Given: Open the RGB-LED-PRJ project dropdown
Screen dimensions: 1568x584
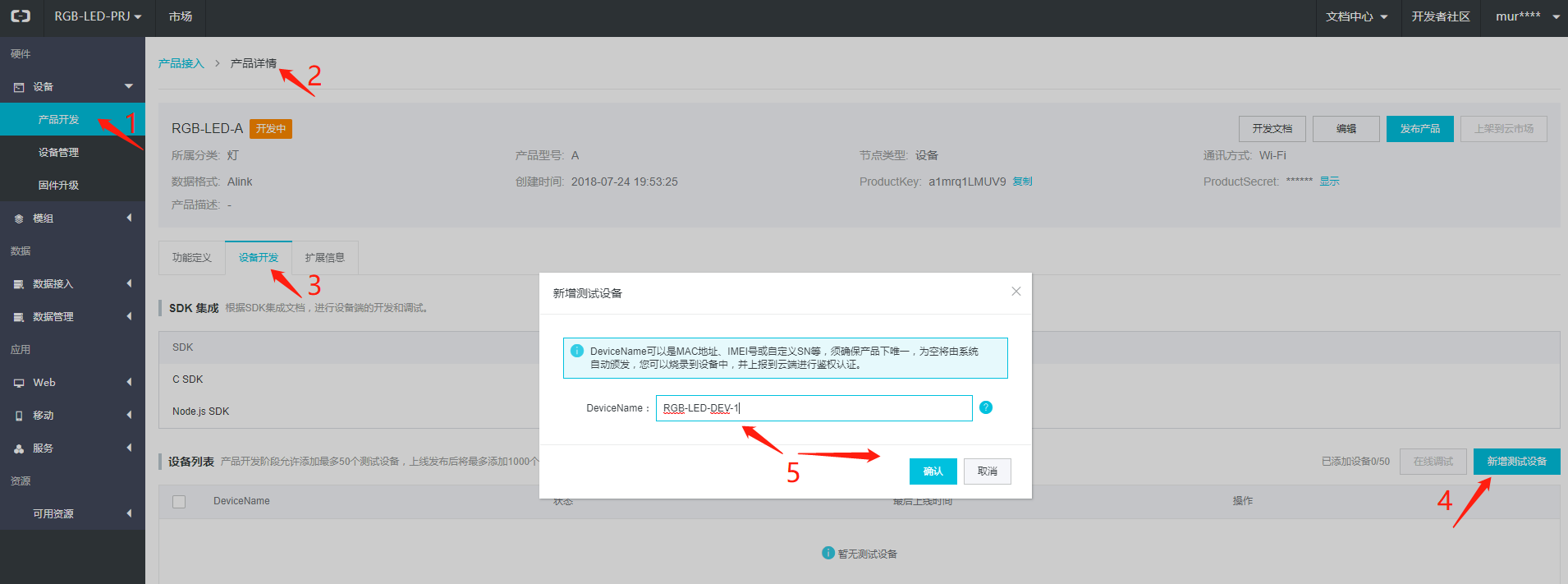Looking at the screenshot, I should coord(98,16).
